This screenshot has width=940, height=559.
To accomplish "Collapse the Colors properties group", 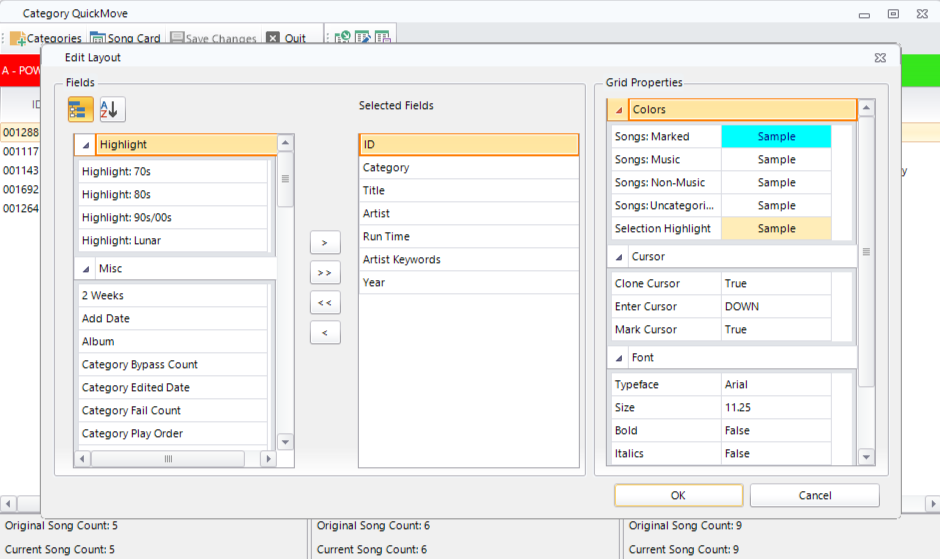I will (x=620, y=110).
